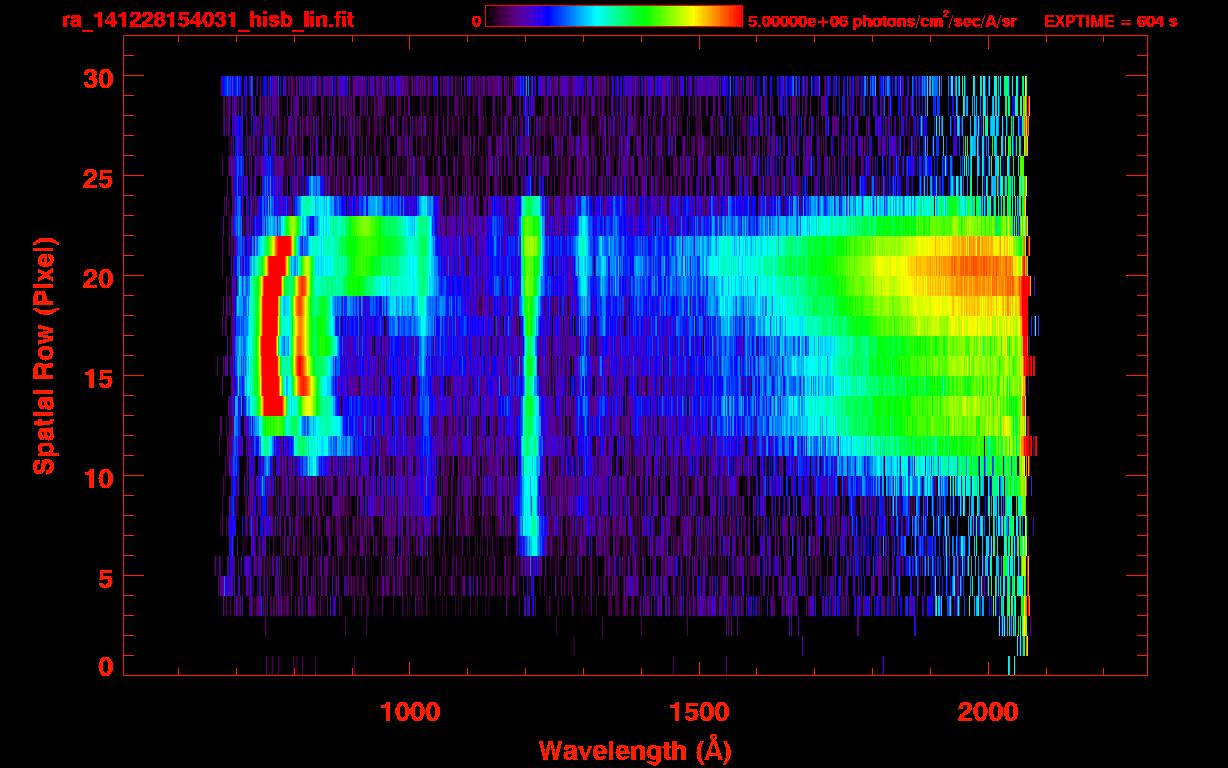Click the EXPTIME = 604 s label

1110,21
